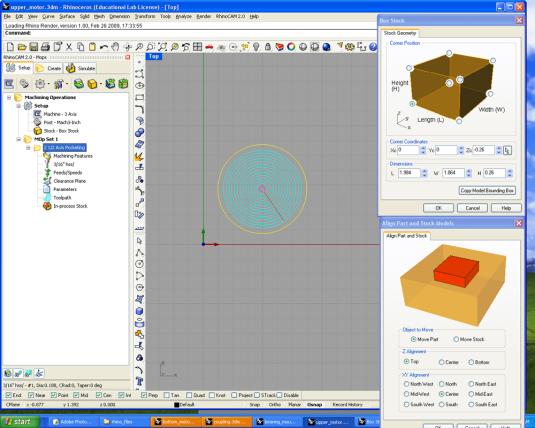
Task: Click the Undo arrow icon
Action: tap(104, 47)
